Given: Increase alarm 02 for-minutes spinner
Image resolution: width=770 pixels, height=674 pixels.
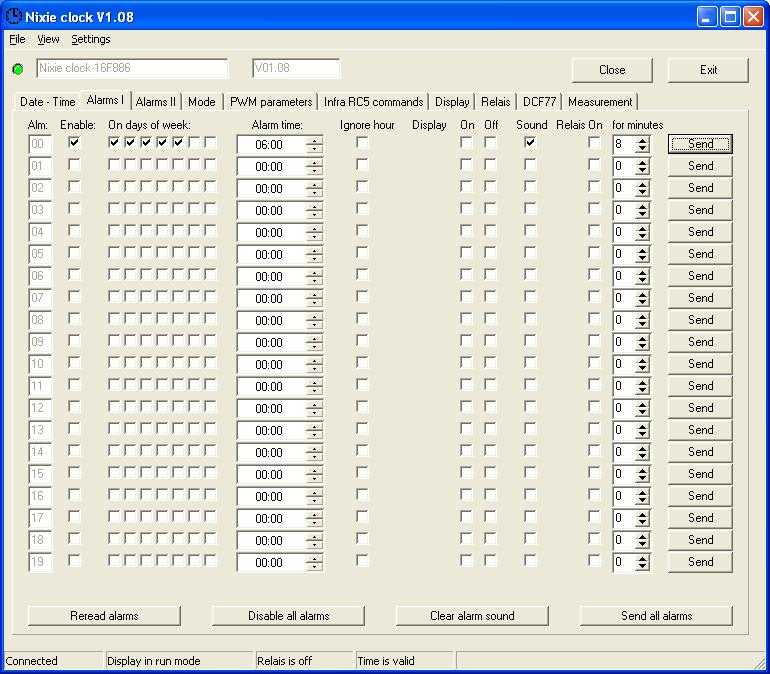Looking at the screenshot, I should (x=642, y=185).
